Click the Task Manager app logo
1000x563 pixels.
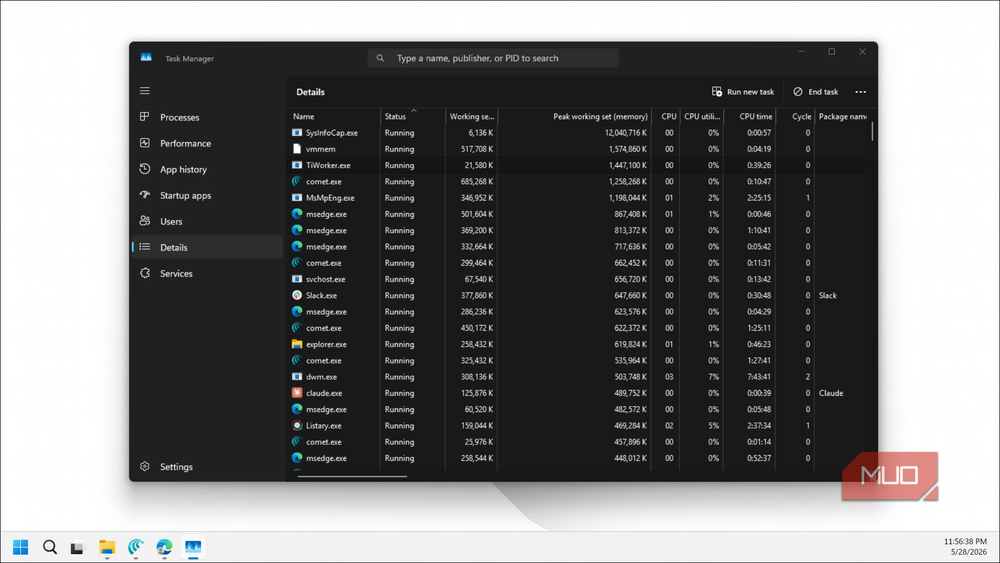146,57
